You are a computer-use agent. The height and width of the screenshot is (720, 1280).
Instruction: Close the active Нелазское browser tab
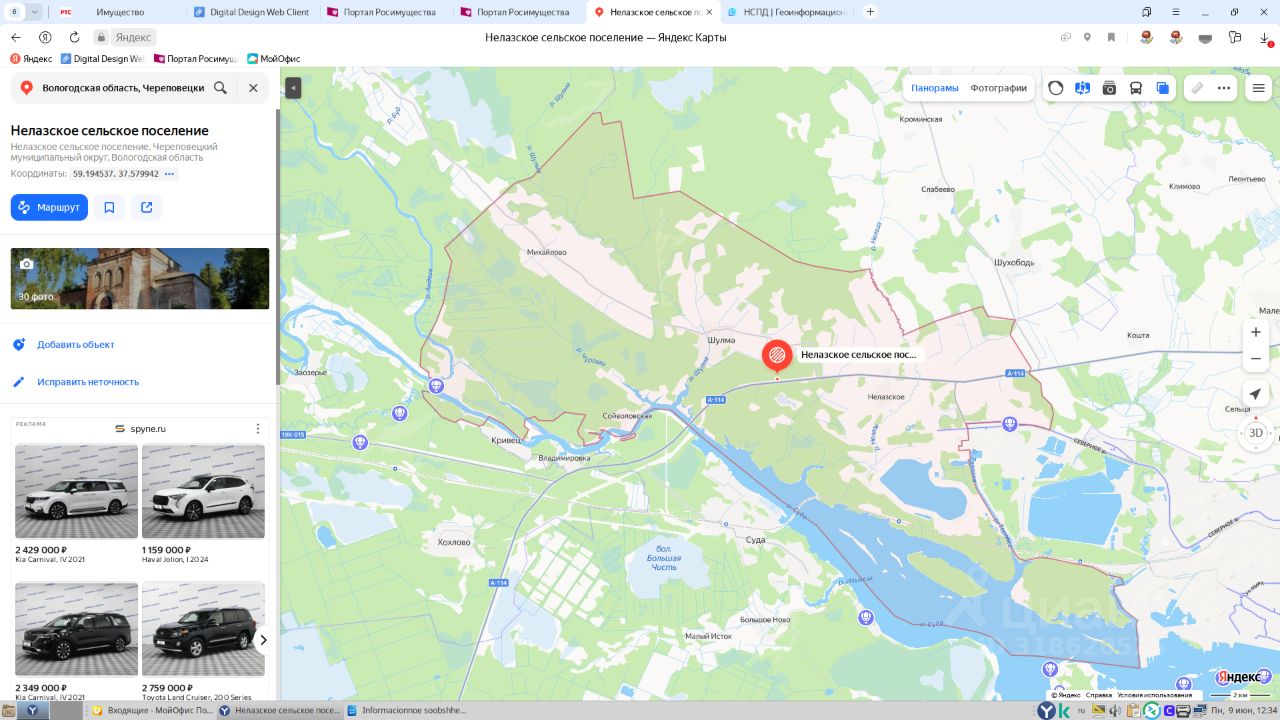(x=709, y=12)
